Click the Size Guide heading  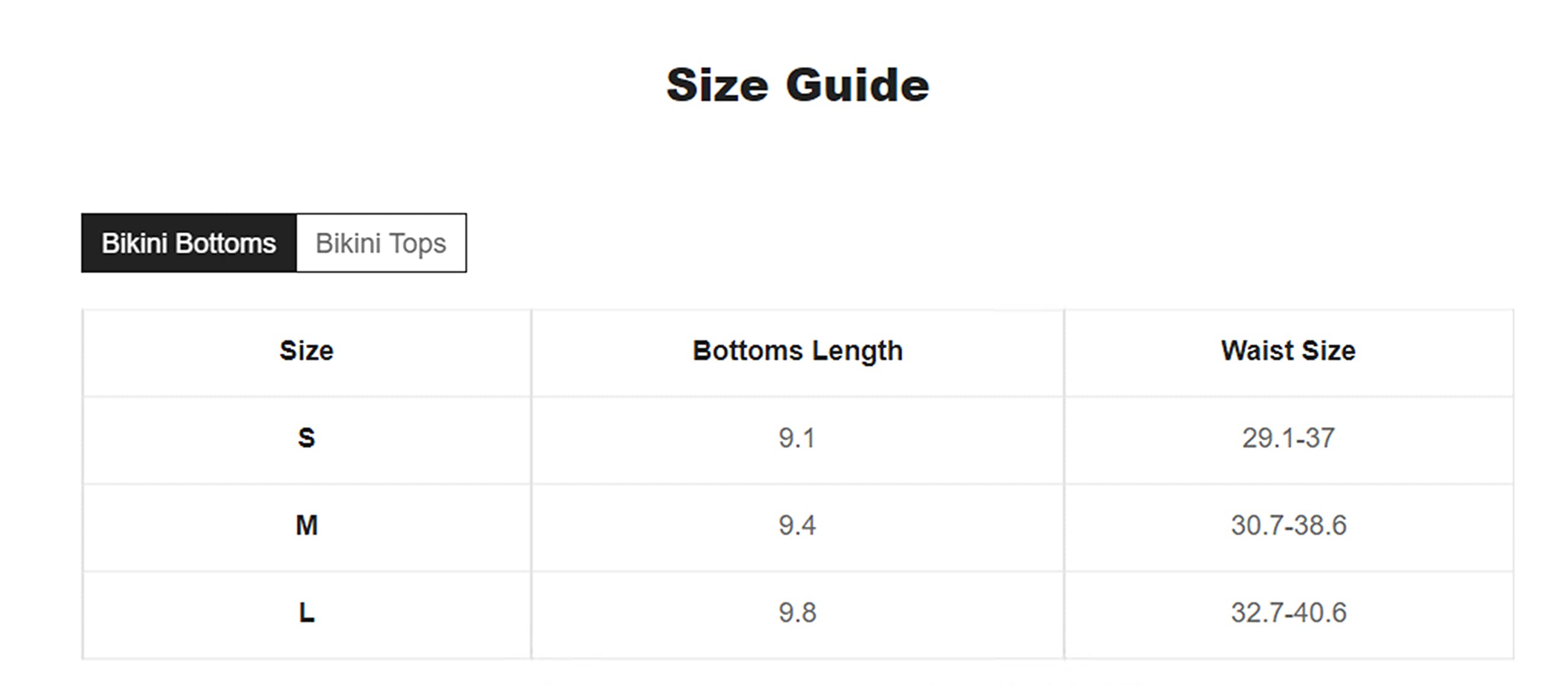tap(797, 85)
